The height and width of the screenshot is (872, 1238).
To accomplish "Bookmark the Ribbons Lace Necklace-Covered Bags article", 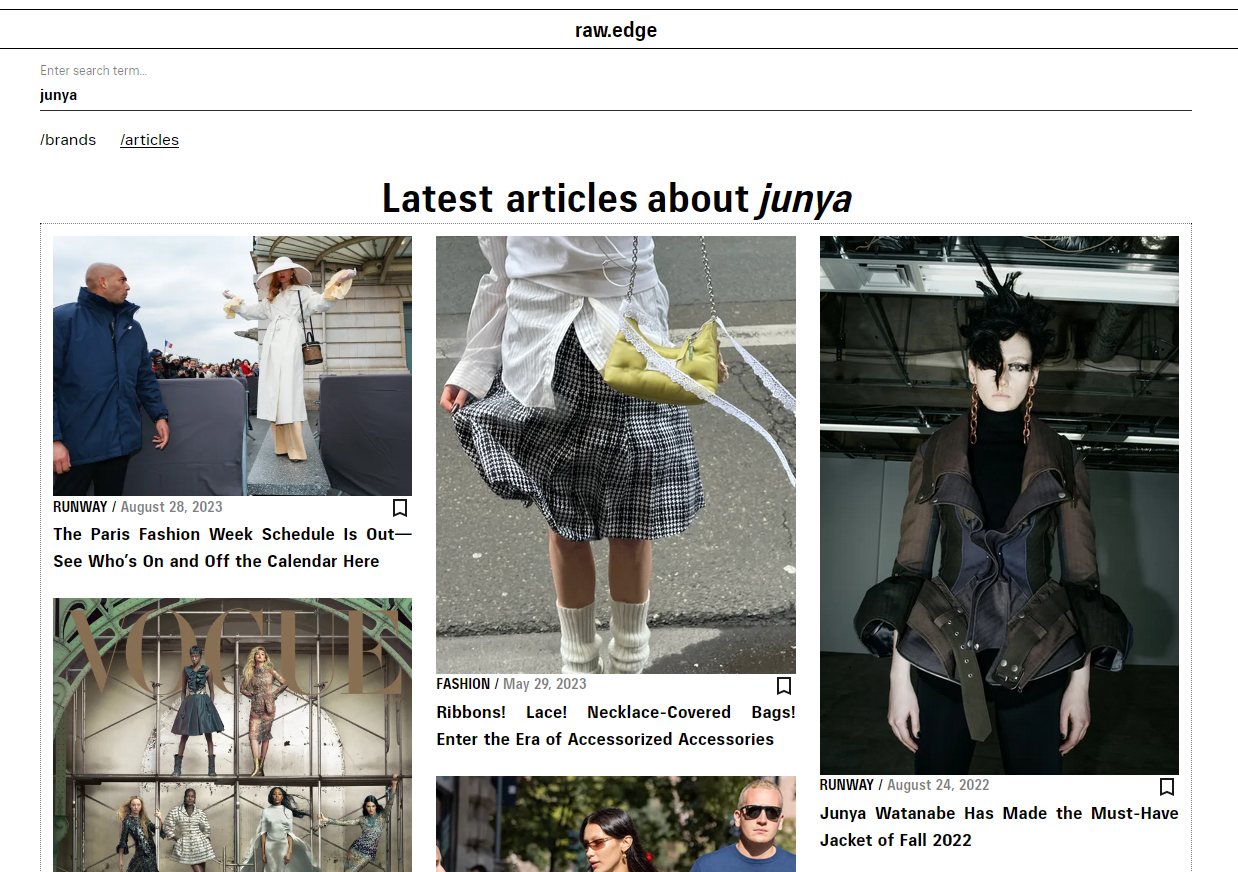I will pyautogui.click(x=784, y=686).
